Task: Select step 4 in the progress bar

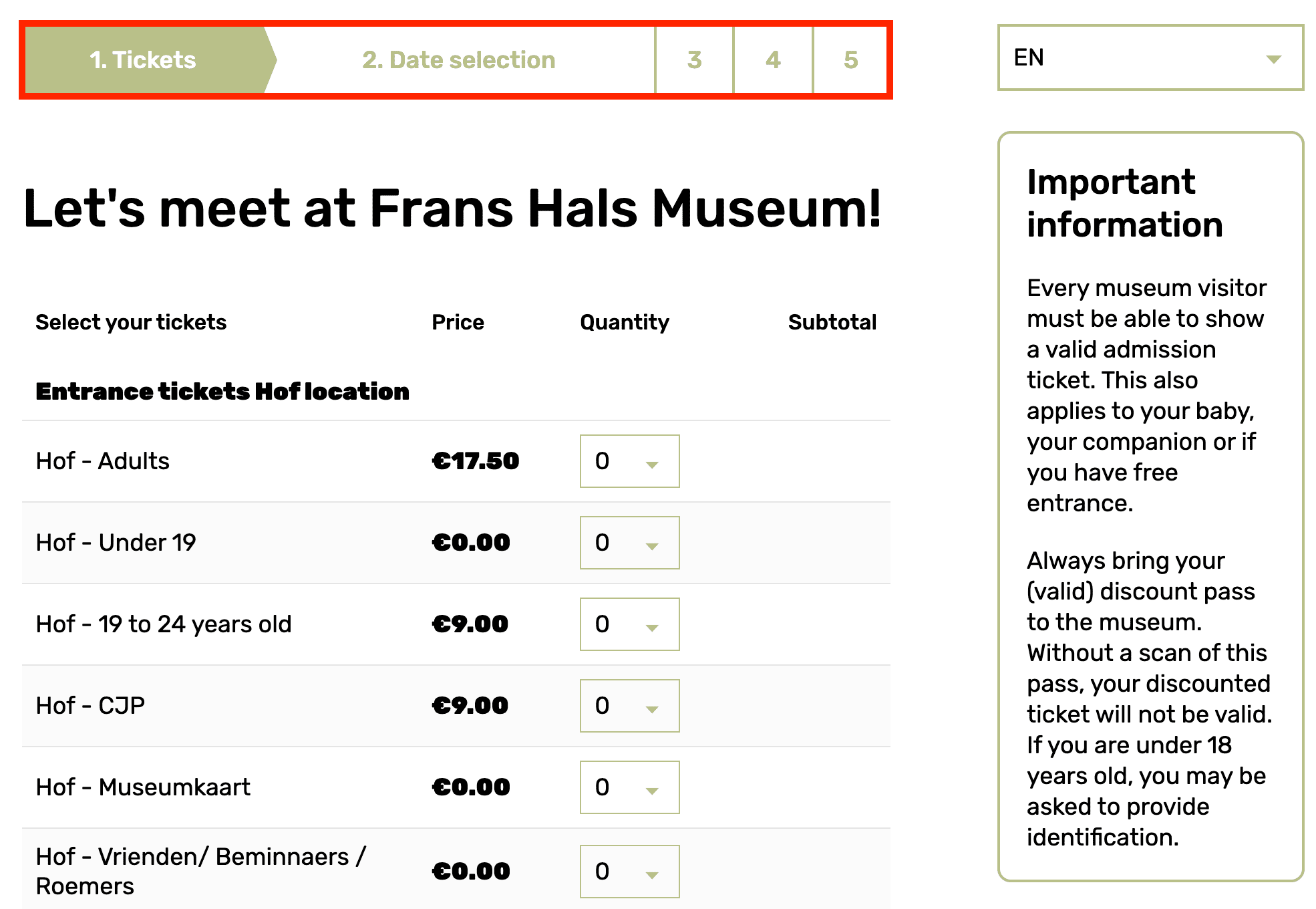Action: 772,59
